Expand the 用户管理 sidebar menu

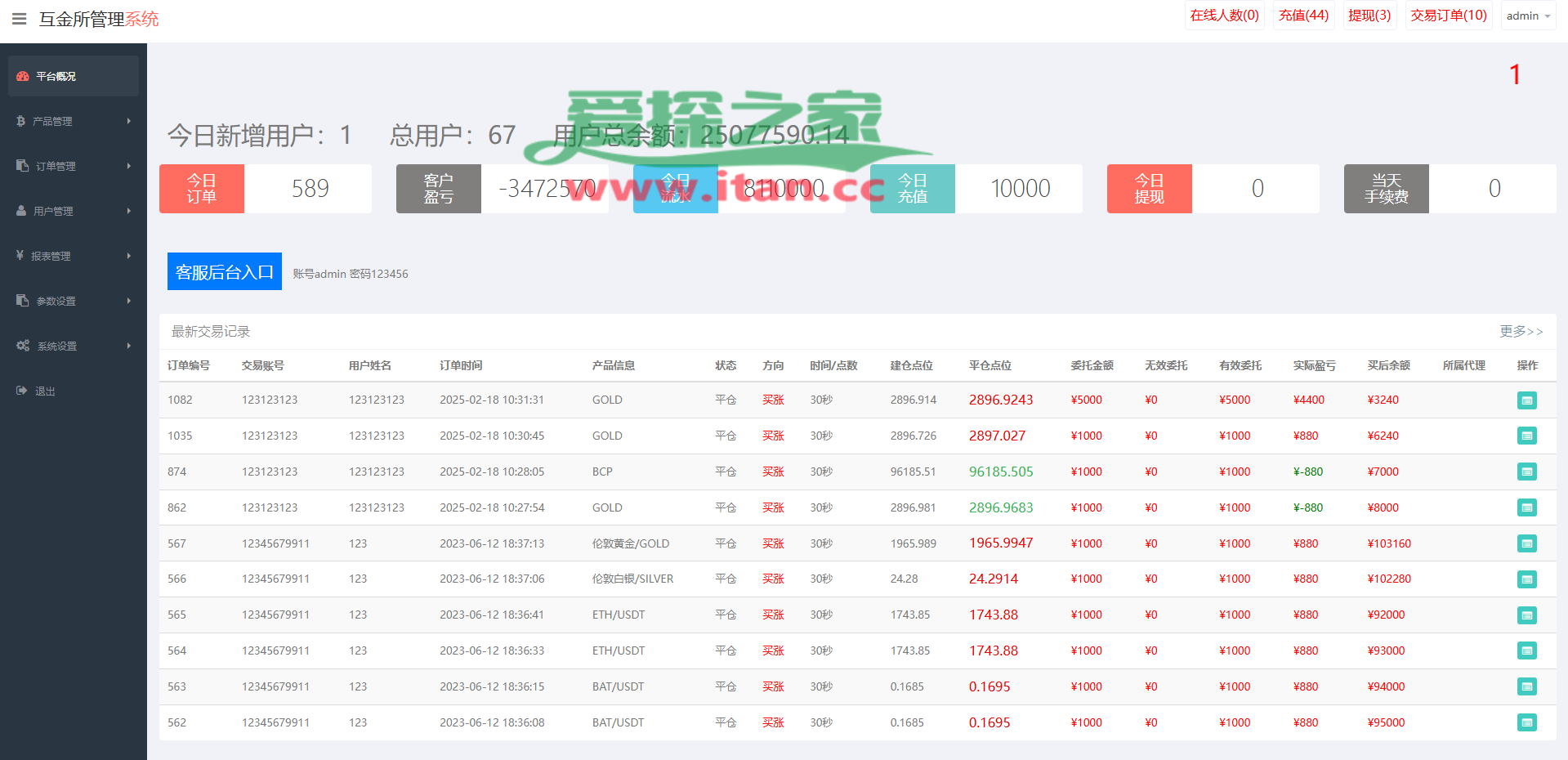pos(73,211)
